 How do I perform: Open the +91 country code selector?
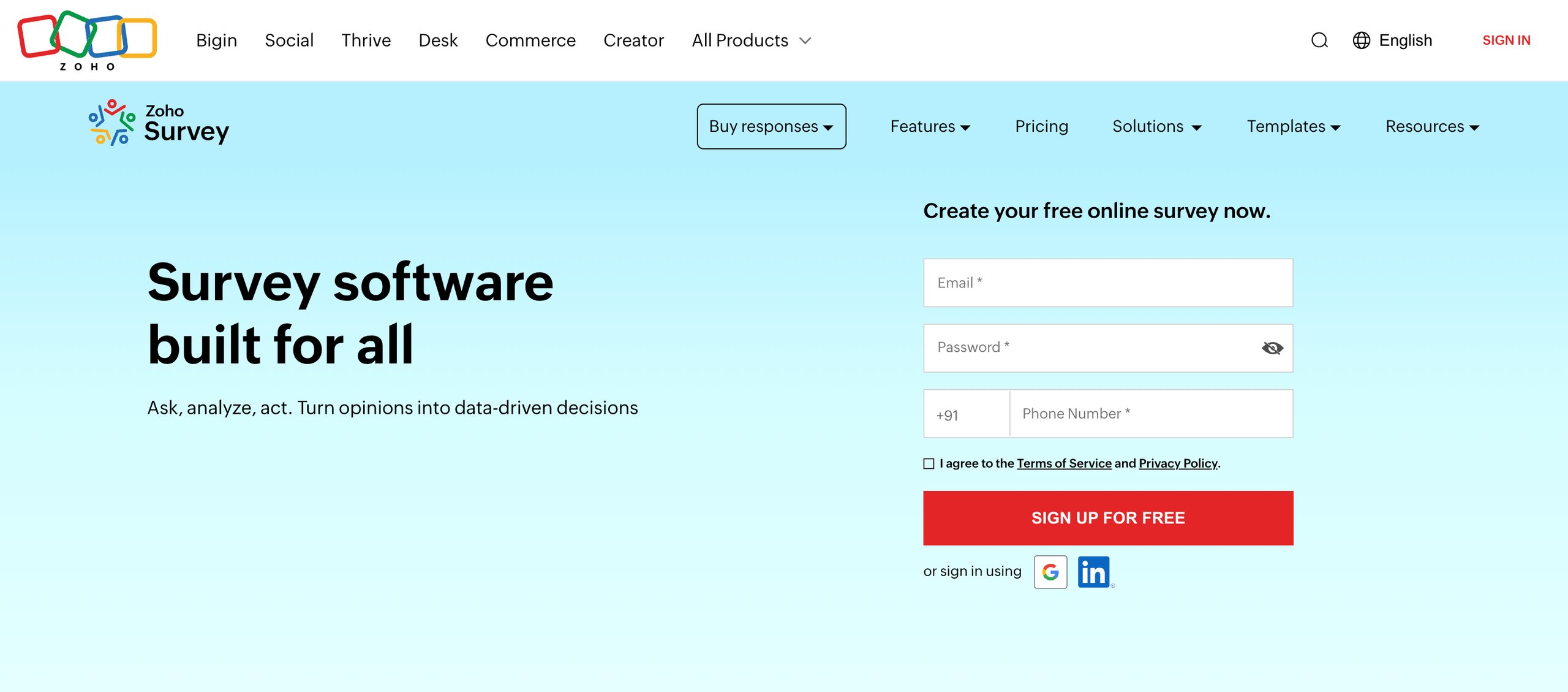pyautogui.click(x=967, y=414)
